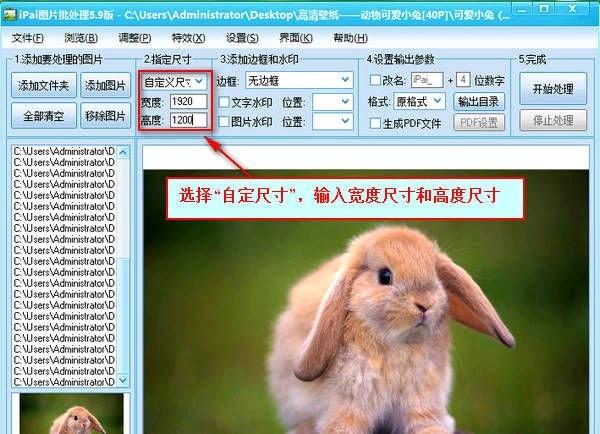Toggle the 改名 rename checkbox
The image size is (600, 434).
tap(374, 80)
